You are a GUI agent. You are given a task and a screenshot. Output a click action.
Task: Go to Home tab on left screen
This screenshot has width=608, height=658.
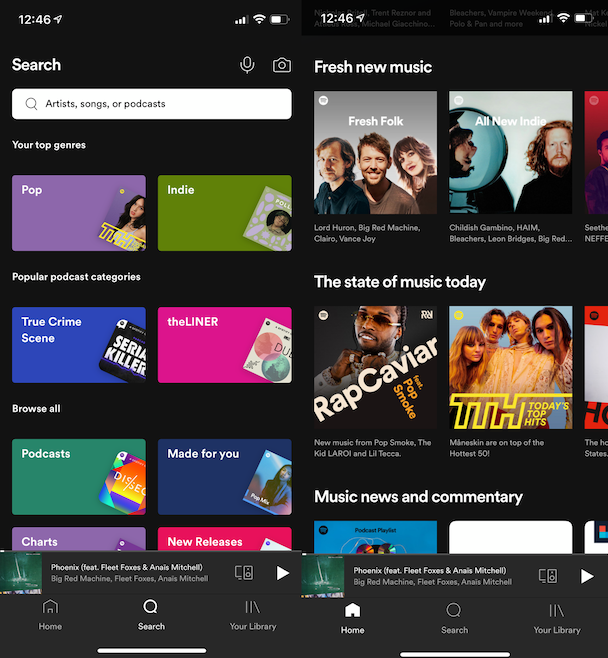[50, 615]
